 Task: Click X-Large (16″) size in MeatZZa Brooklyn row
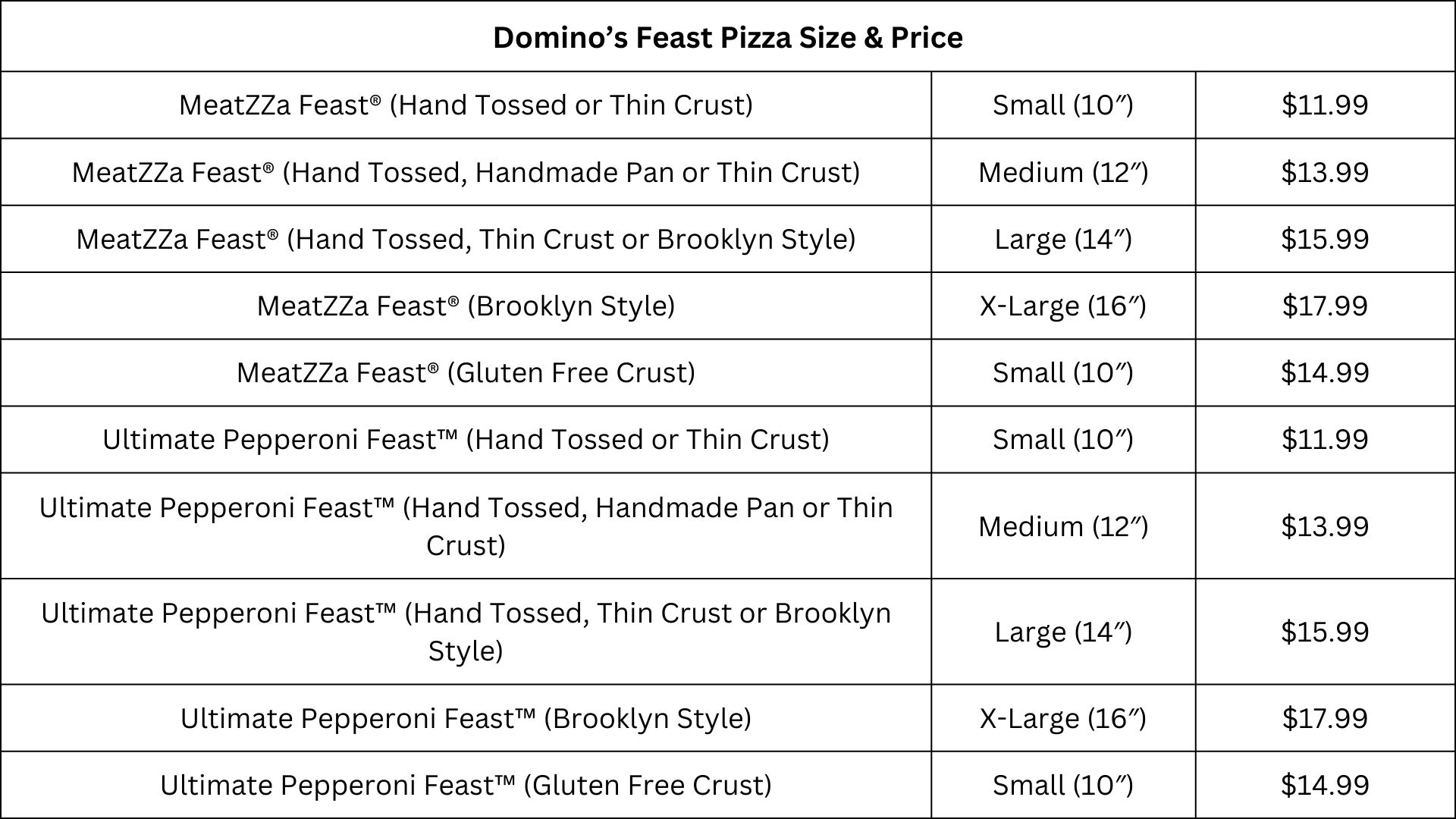coord(1063,306)
